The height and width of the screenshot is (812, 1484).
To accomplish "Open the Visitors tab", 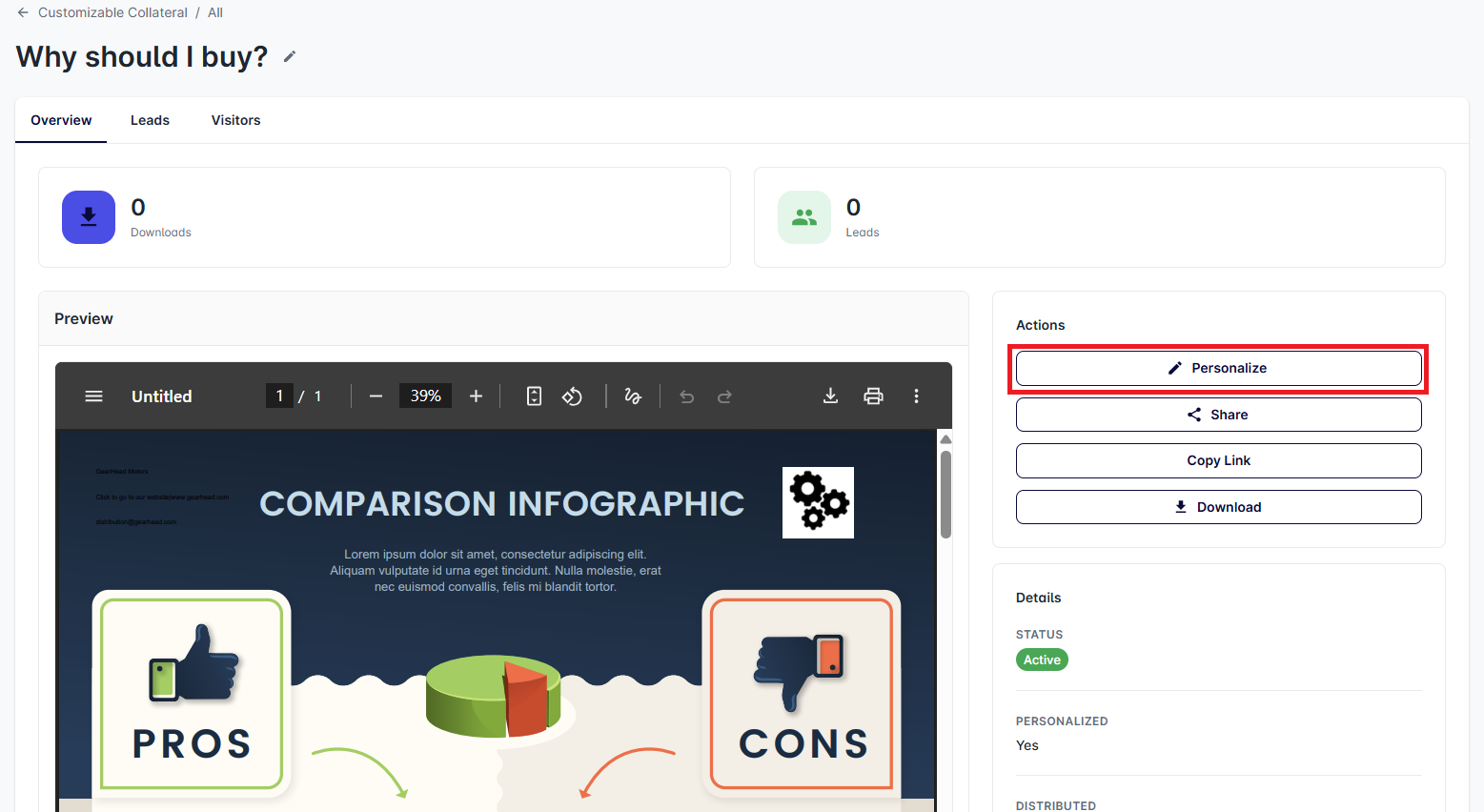I will click(x=235, y=120).
